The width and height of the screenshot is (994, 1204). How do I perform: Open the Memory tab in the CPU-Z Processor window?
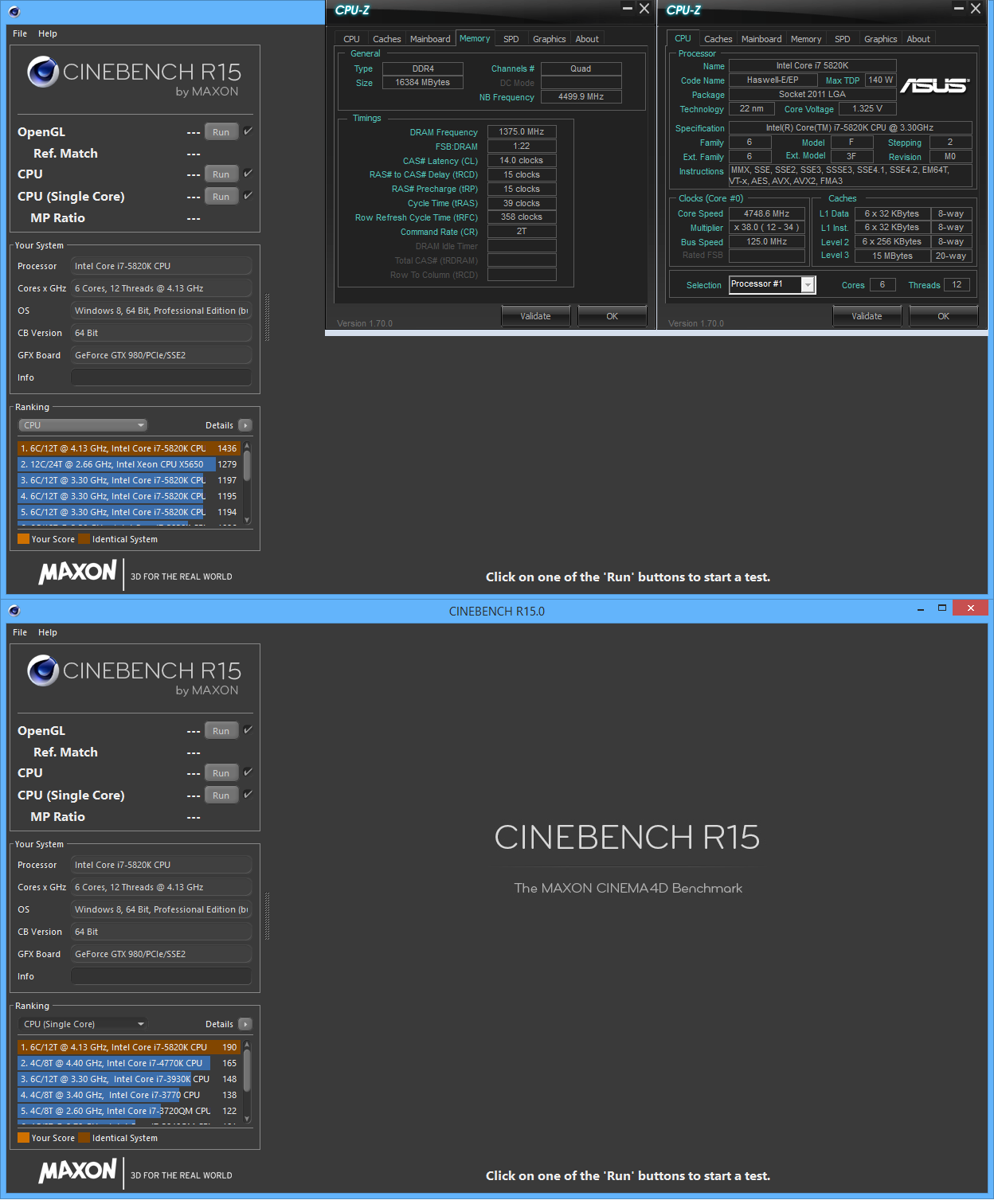806,39
